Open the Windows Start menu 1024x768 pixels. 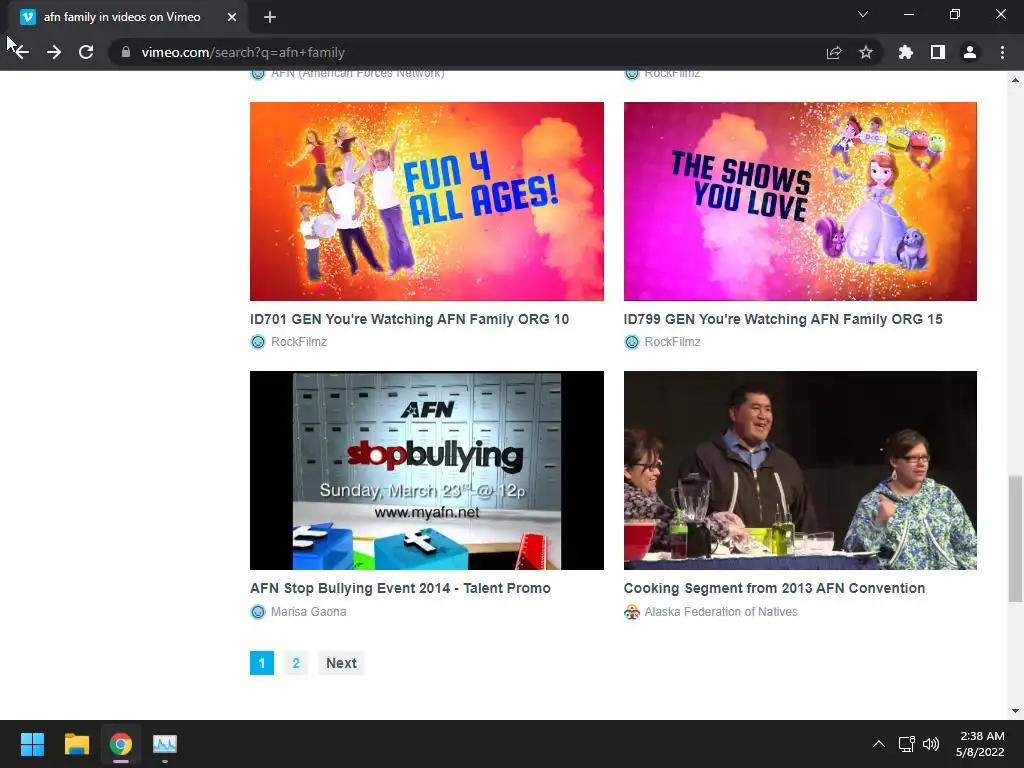point(32,744)
